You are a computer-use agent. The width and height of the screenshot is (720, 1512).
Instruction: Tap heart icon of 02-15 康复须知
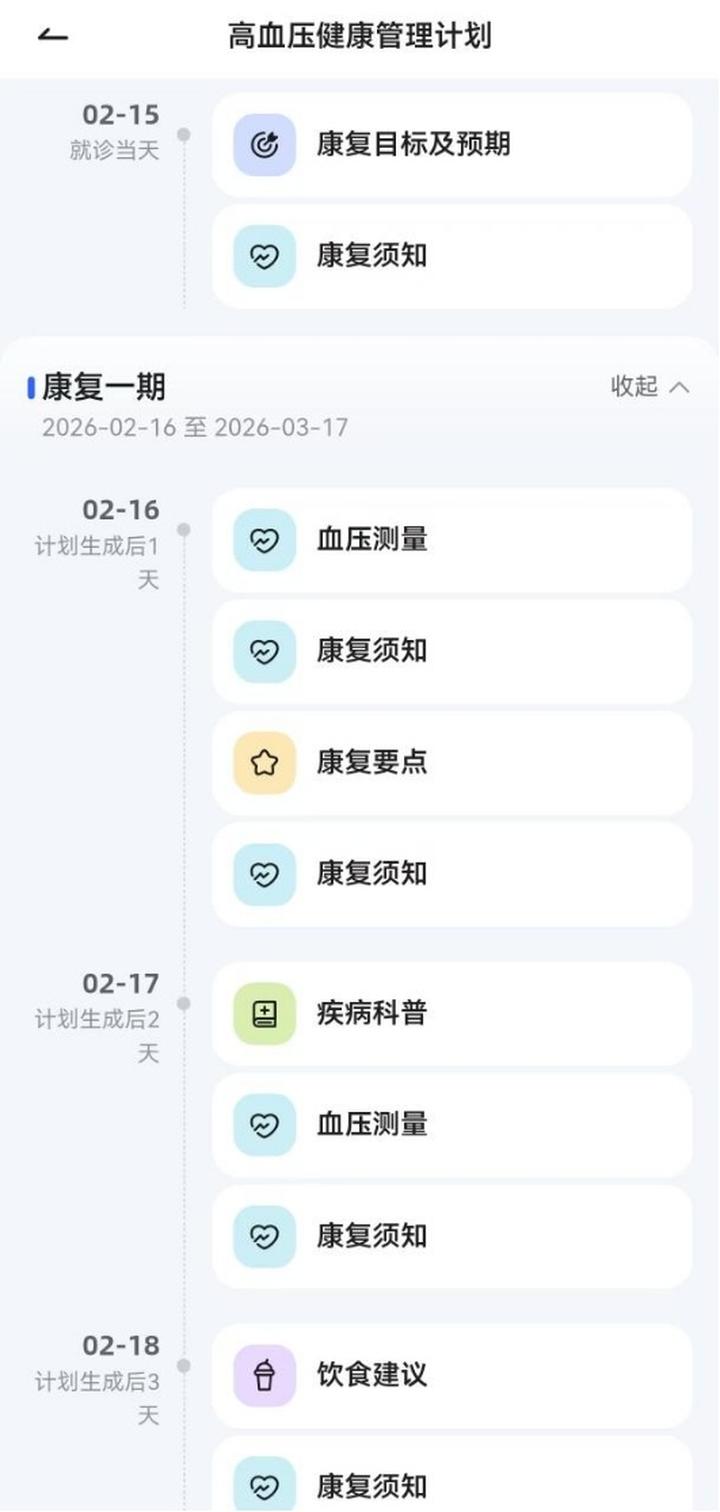tap(264, 256)
